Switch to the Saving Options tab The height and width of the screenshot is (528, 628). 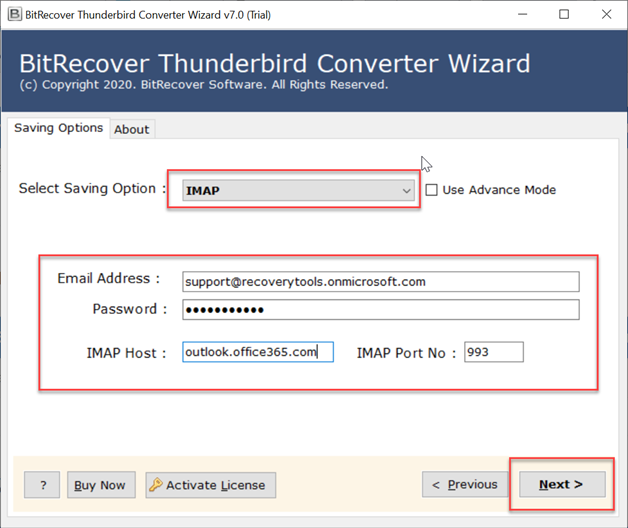[58, 128]
